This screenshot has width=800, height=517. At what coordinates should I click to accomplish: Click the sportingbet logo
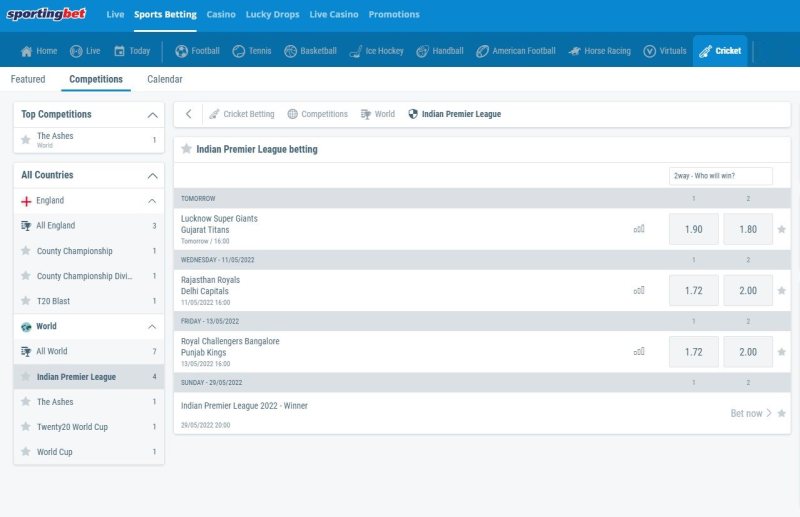click(48, 15)
